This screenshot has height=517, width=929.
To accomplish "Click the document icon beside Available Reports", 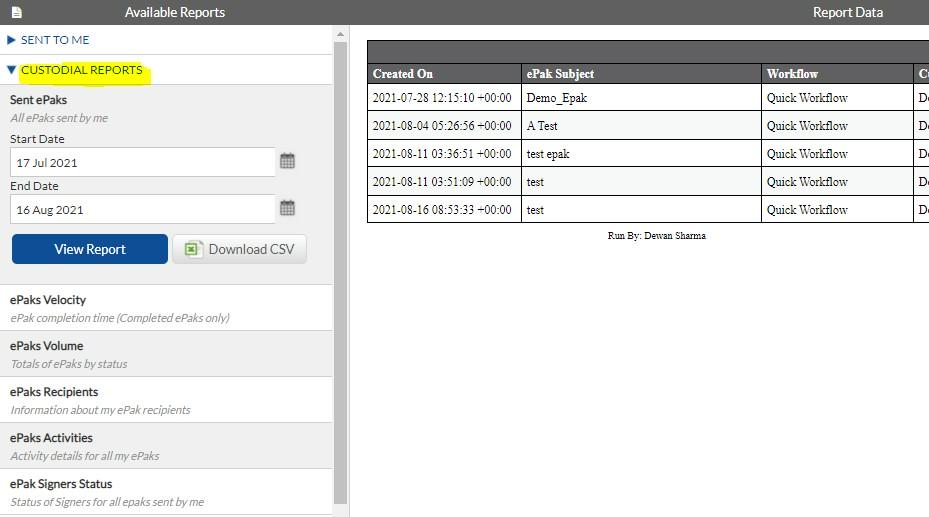I will [x=17, y=12].
